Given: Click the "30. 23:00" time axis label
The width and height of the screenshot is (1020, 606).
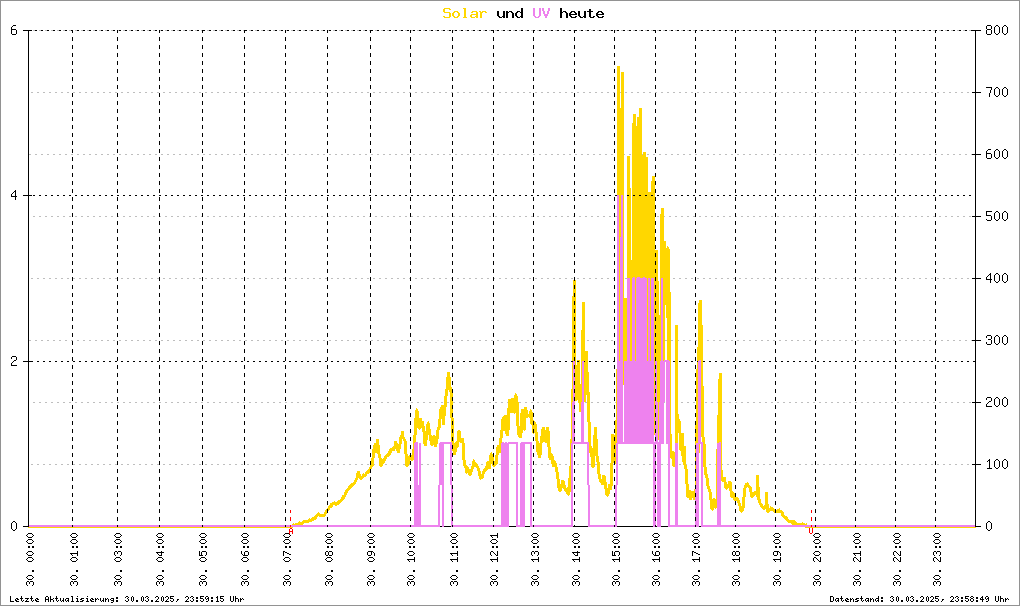Looking at the screenshot, I should pos(937,562).
